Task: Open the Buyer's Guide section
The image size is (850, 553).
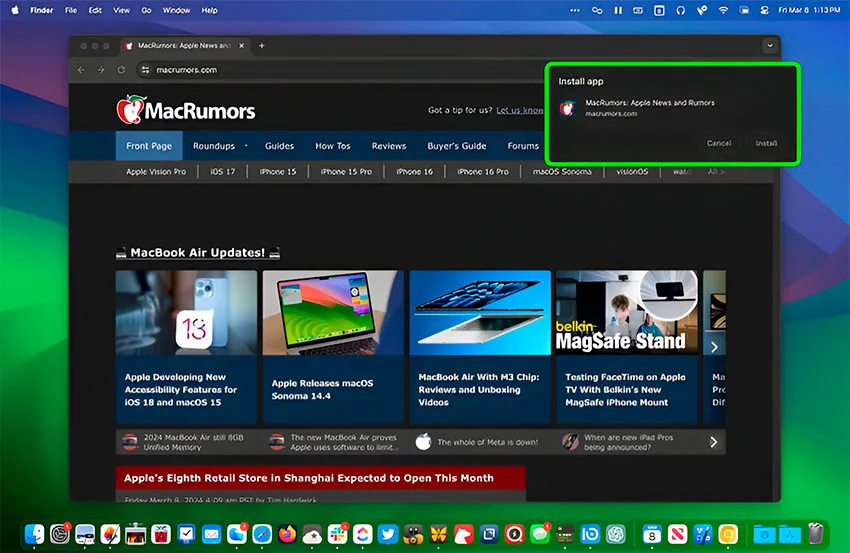Action: pos(457,146)
